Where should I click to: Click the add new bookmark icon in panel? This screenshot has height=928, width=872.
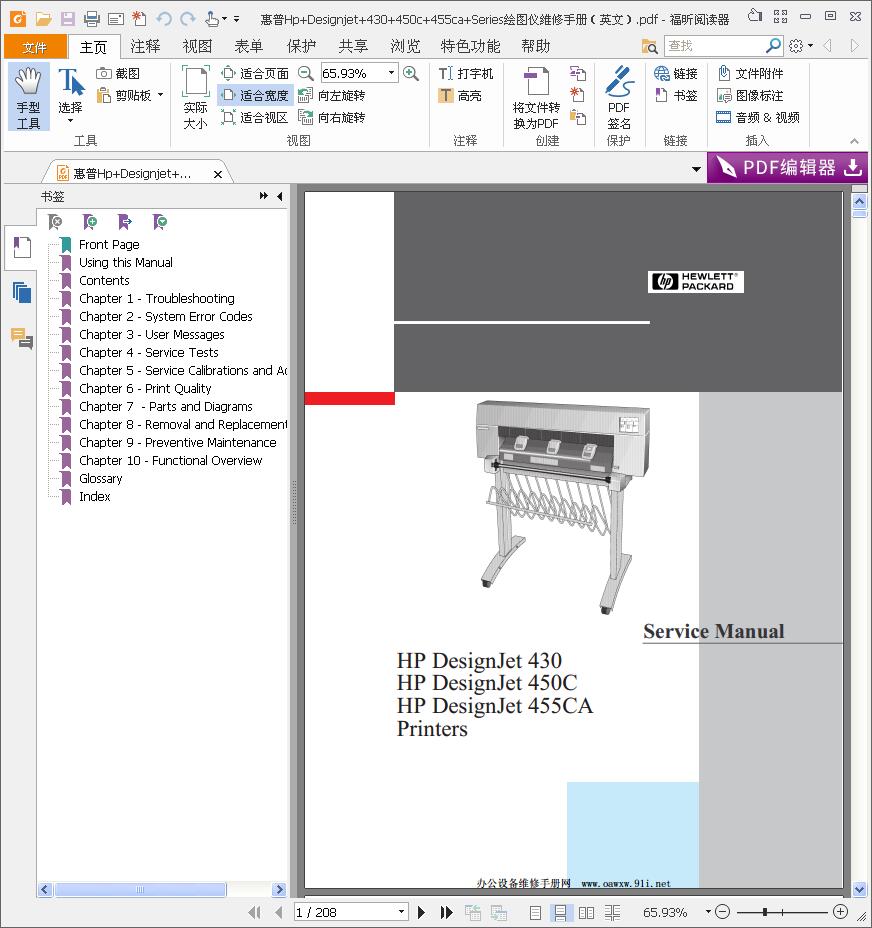(90, 222)
